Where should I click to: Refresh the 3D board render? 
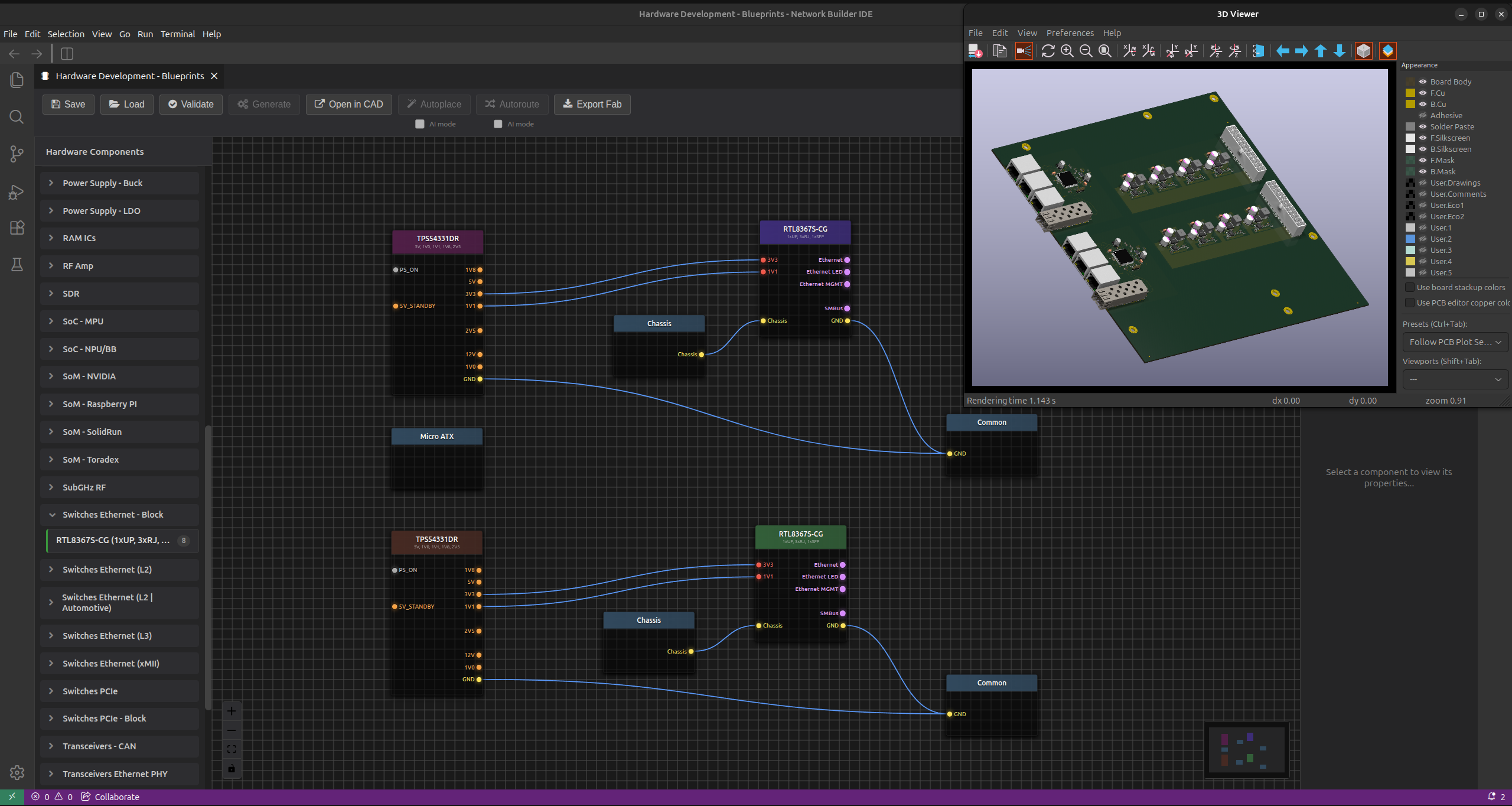pyautogui.click(x=1047, y=51)
